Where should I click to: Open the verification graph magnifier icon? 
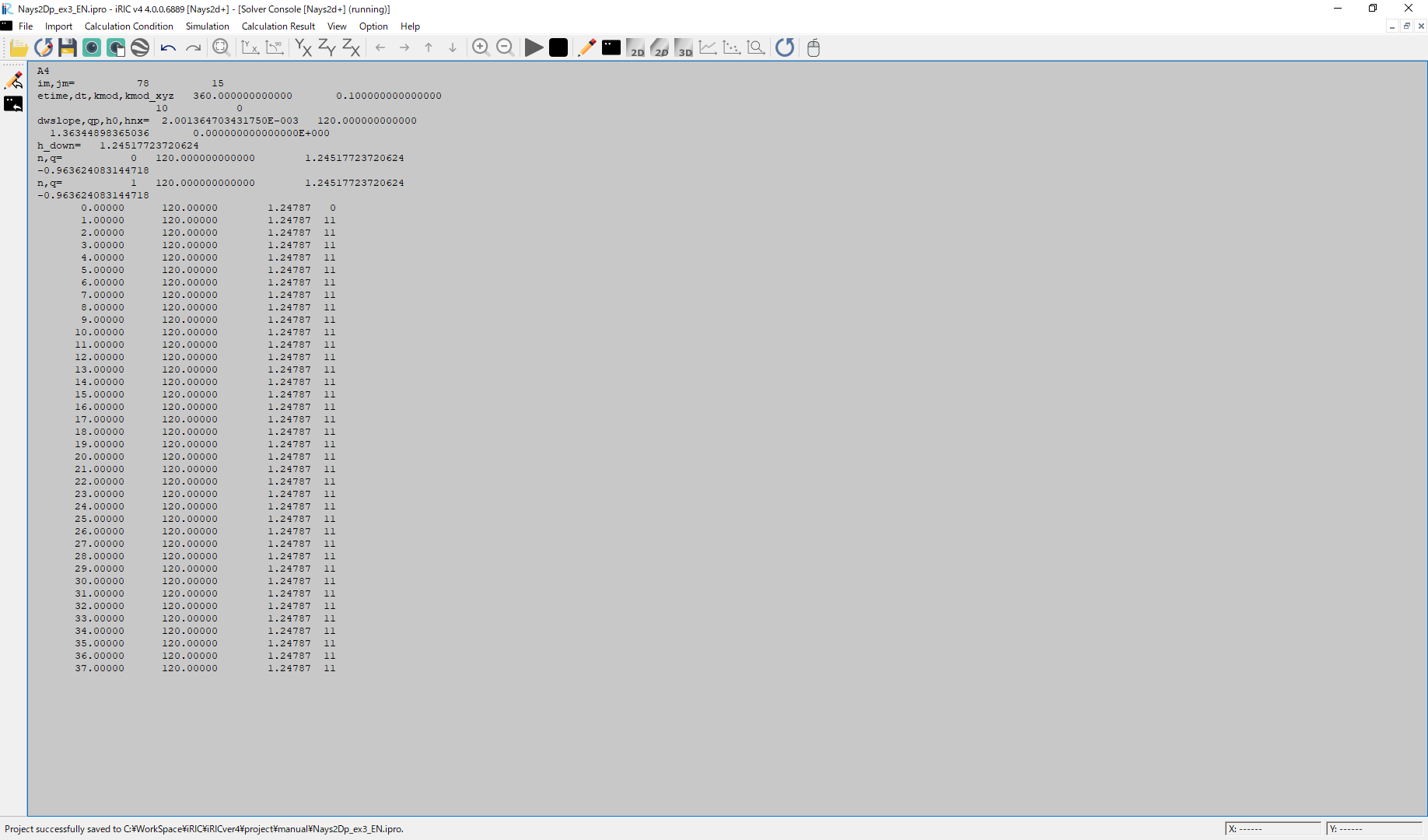(x=756, y=47)
